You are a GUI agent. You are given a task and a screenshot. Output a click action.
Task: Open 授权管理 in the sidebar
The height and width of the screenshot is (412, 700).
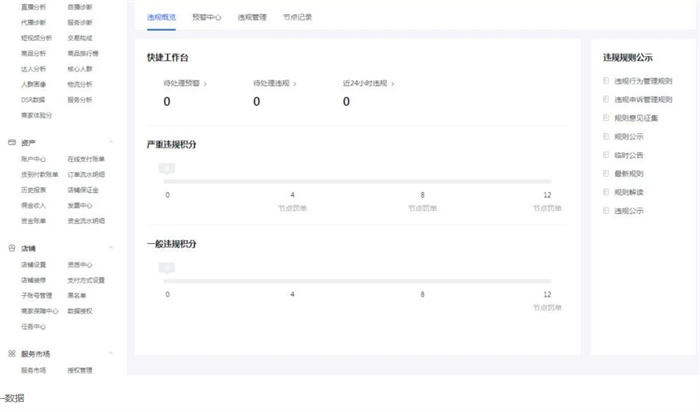coord(80,370)
